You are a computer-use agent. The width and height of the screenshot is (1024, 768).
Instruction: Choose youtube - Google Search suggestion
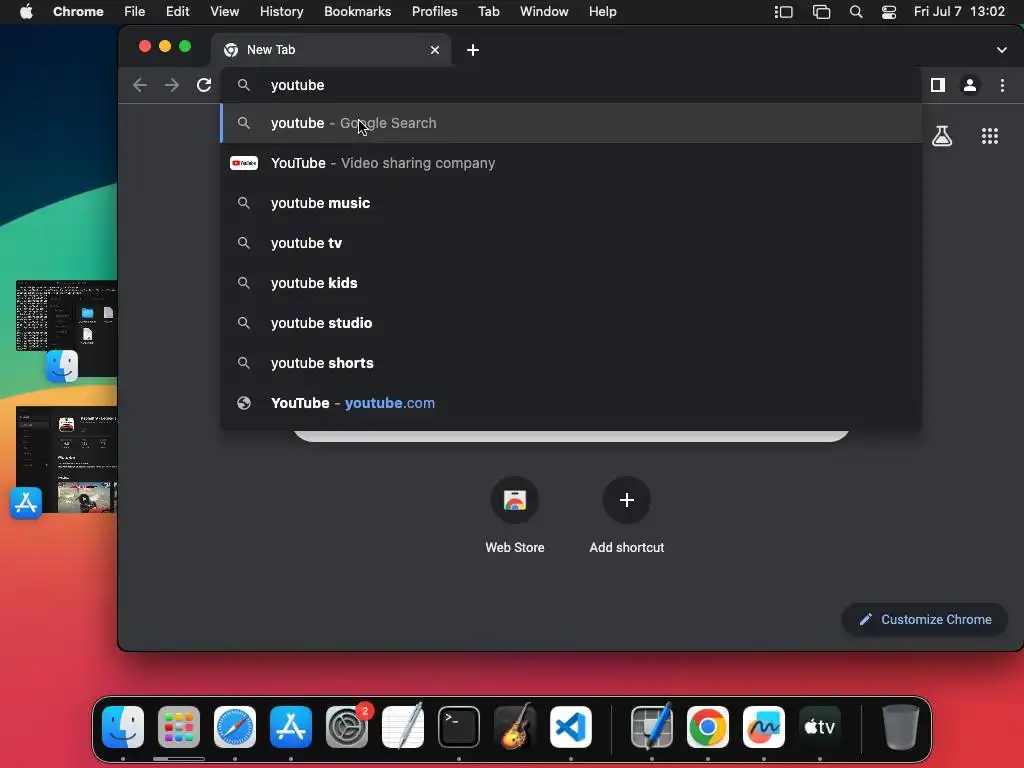click(571, 123)
